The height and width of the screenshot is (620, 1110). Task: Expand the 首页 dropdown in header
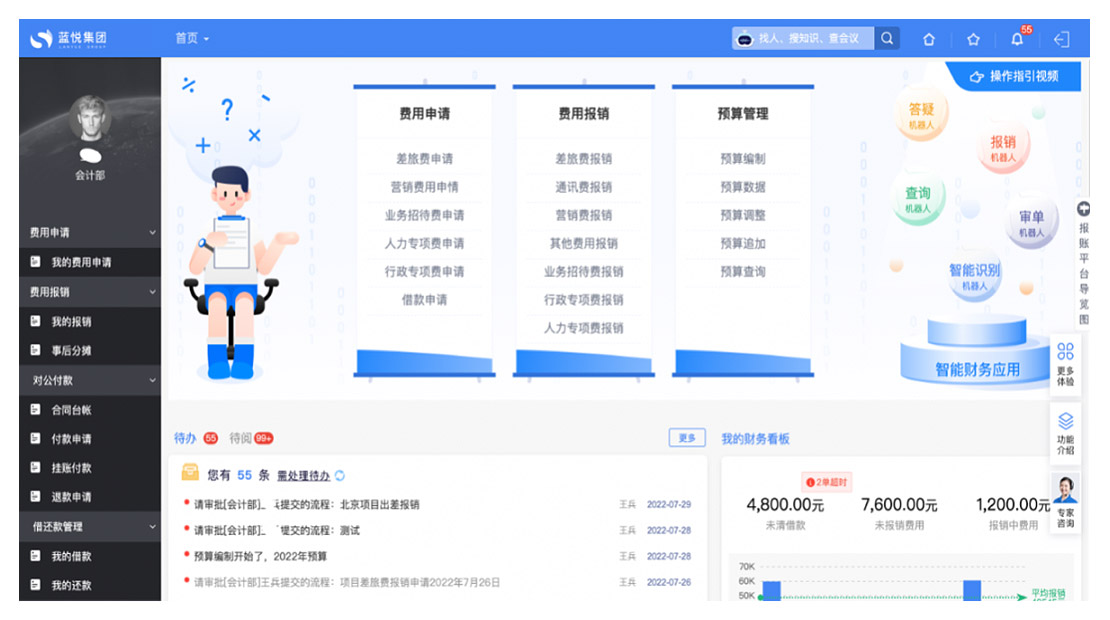tap(192, 39)
